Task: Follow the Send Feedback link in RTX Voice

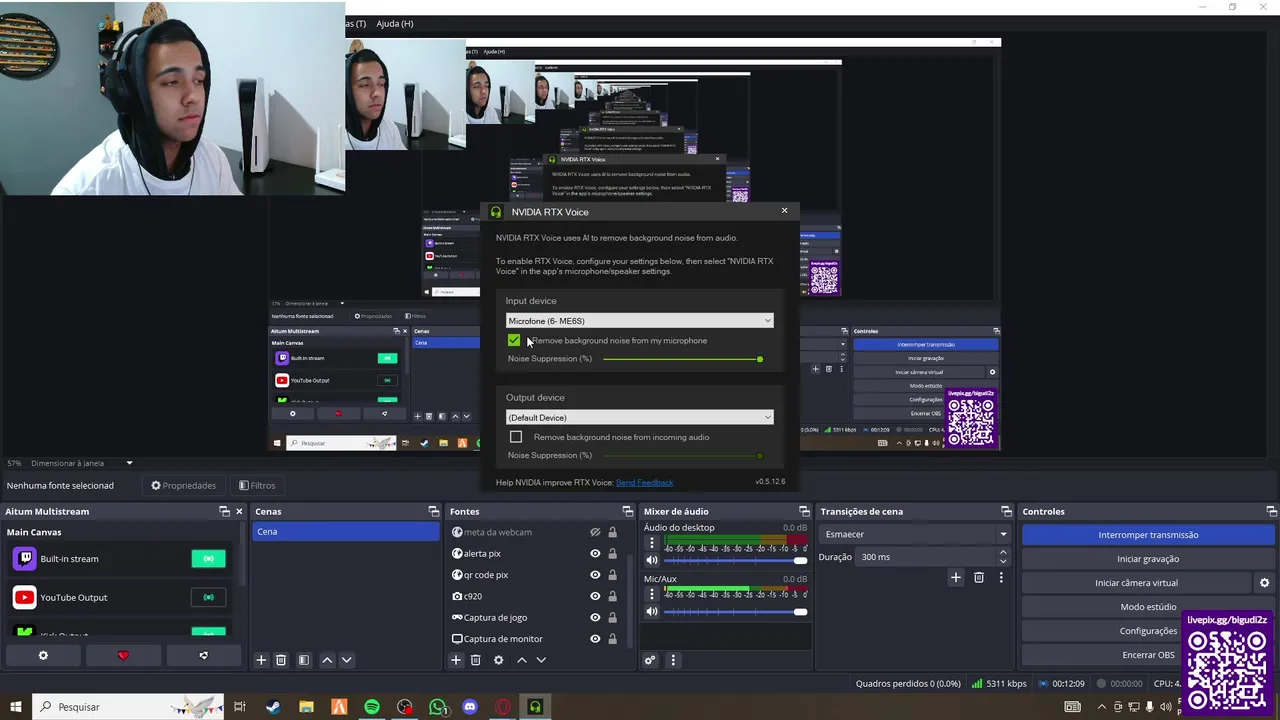Action: point(644,482)
